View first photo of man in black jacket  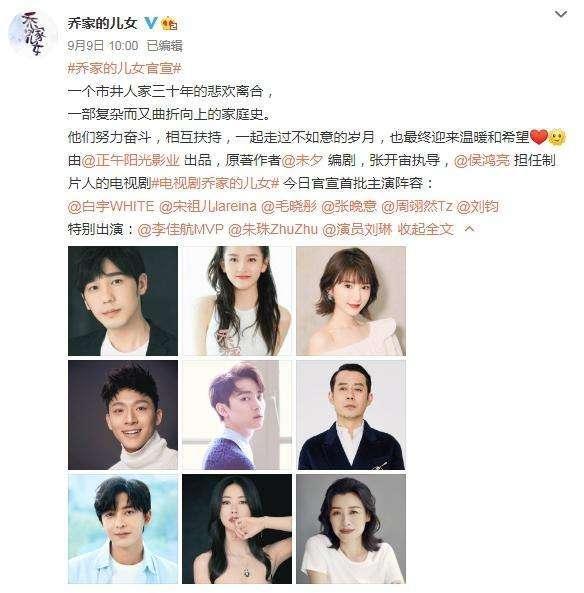(x=123, y=301)
